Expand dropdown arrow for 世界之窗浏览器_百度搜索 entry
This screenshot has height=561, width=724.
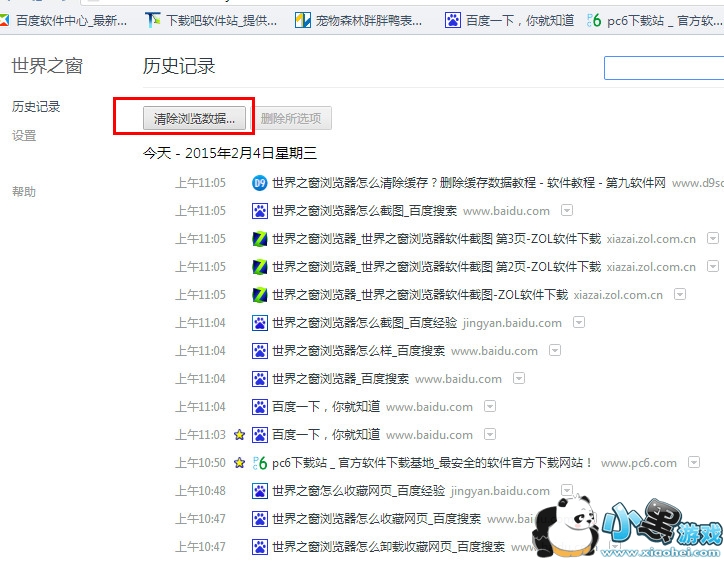[x=519, y=379]
